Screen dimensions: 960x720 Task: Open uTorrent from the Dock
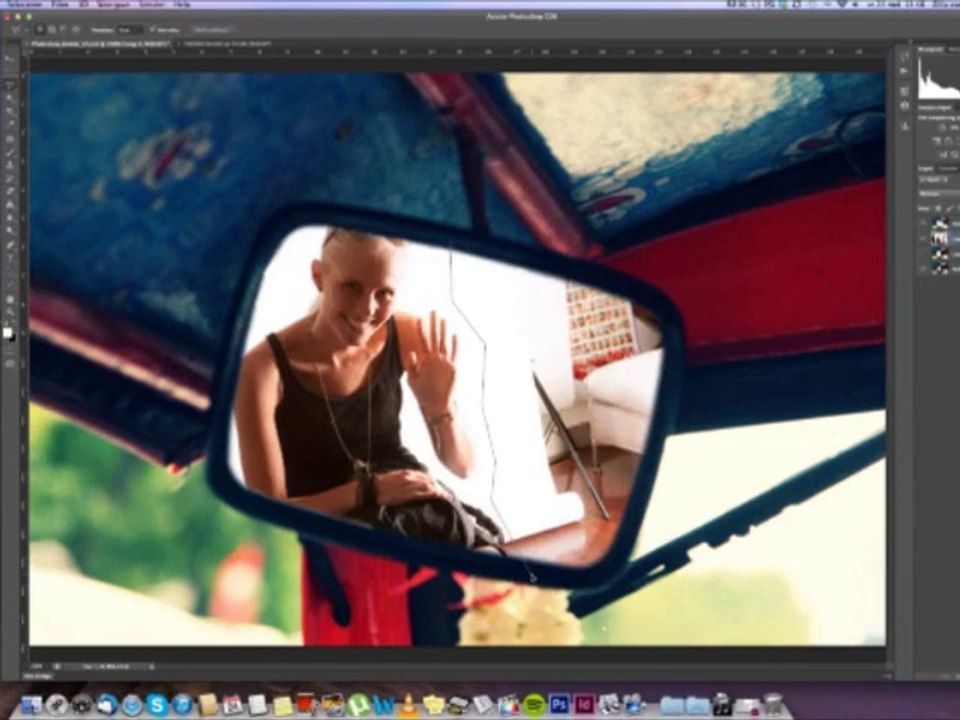click(359, 705)
